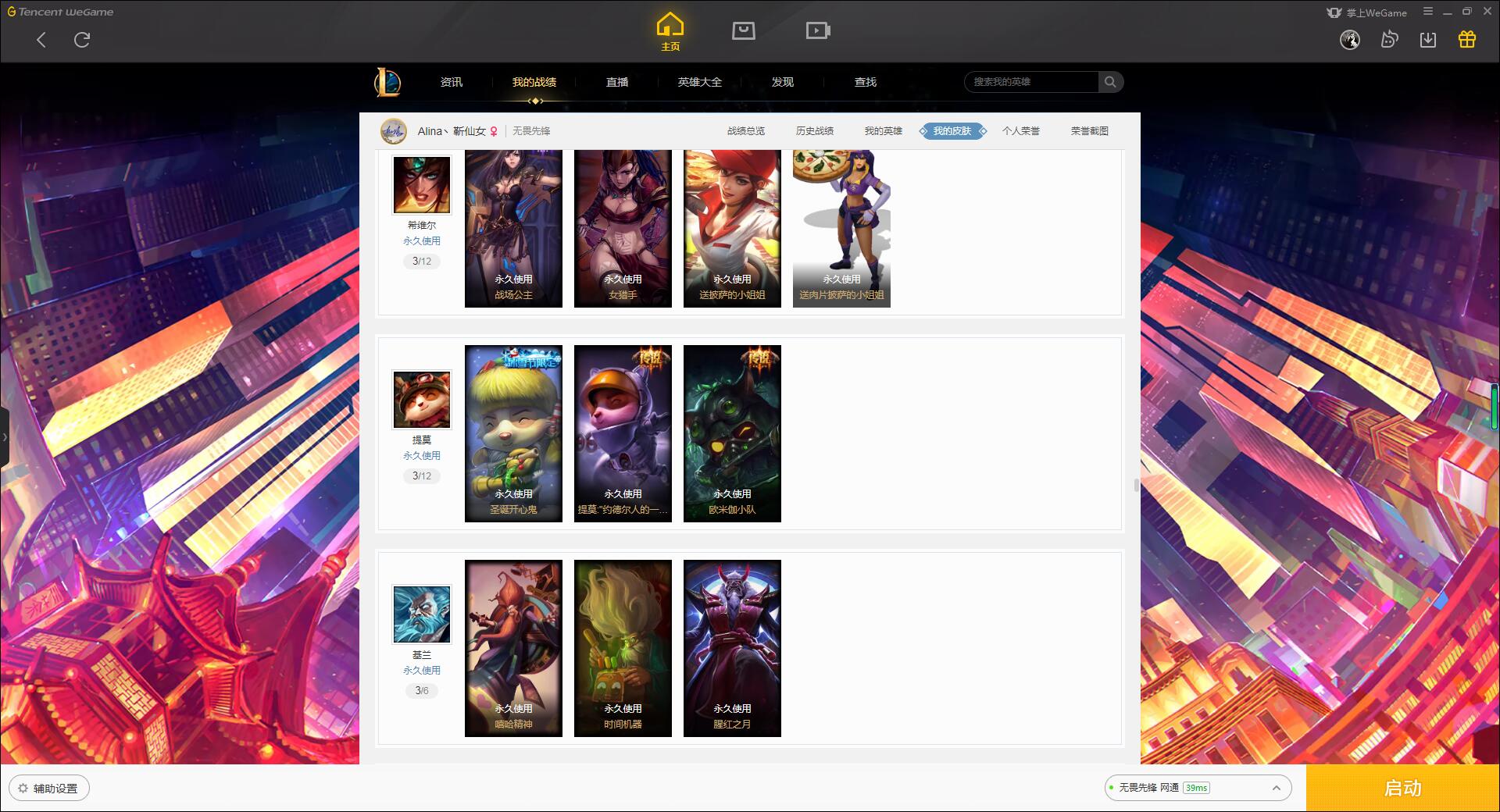The width and height of the screenshot is (1500, 812).
Task: Click the 基兰 champion portrait
Action: 422,614
